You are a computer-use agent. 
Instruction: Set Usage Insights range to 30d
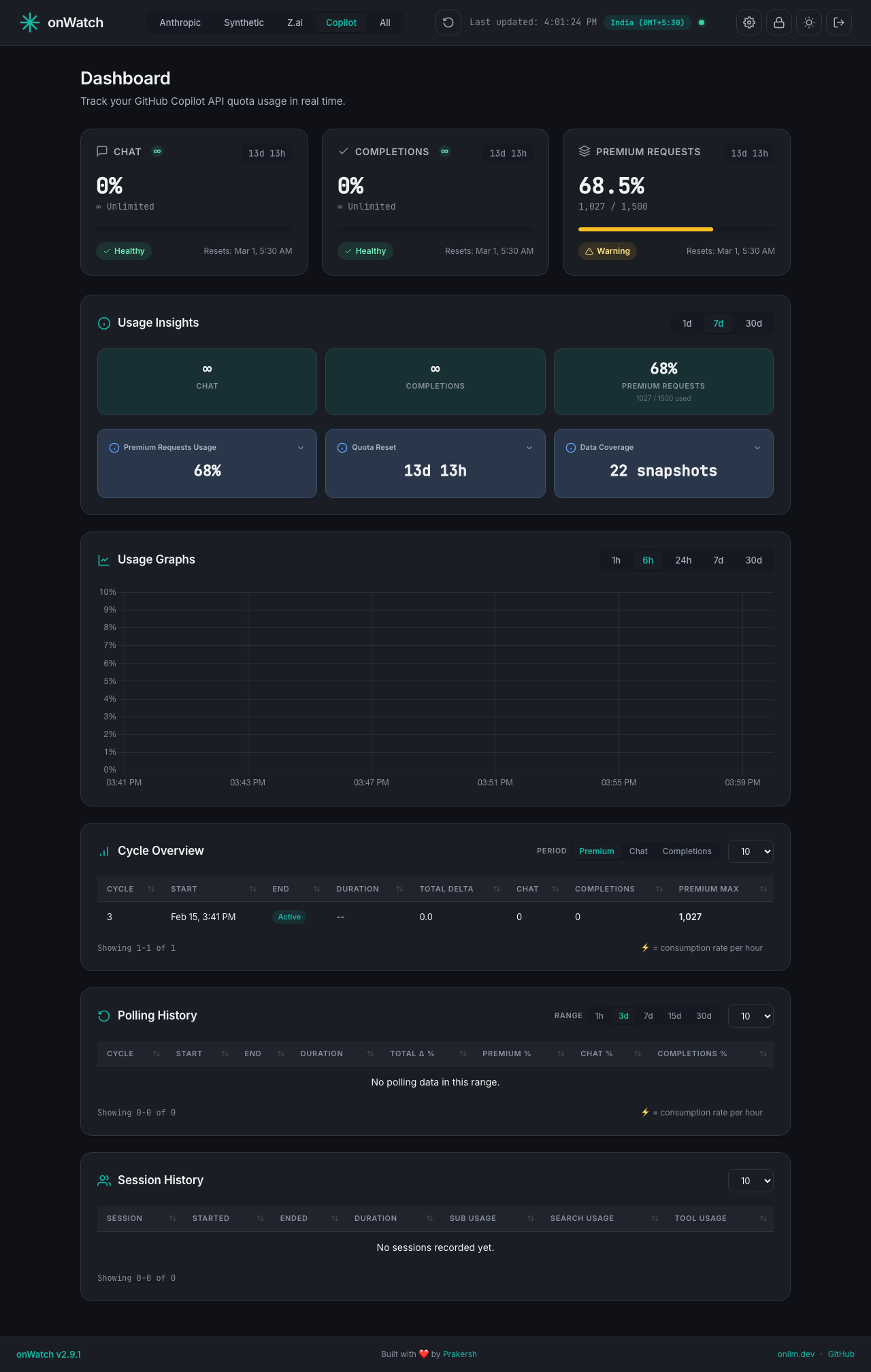pyautogui.click(x=753, y=323)
